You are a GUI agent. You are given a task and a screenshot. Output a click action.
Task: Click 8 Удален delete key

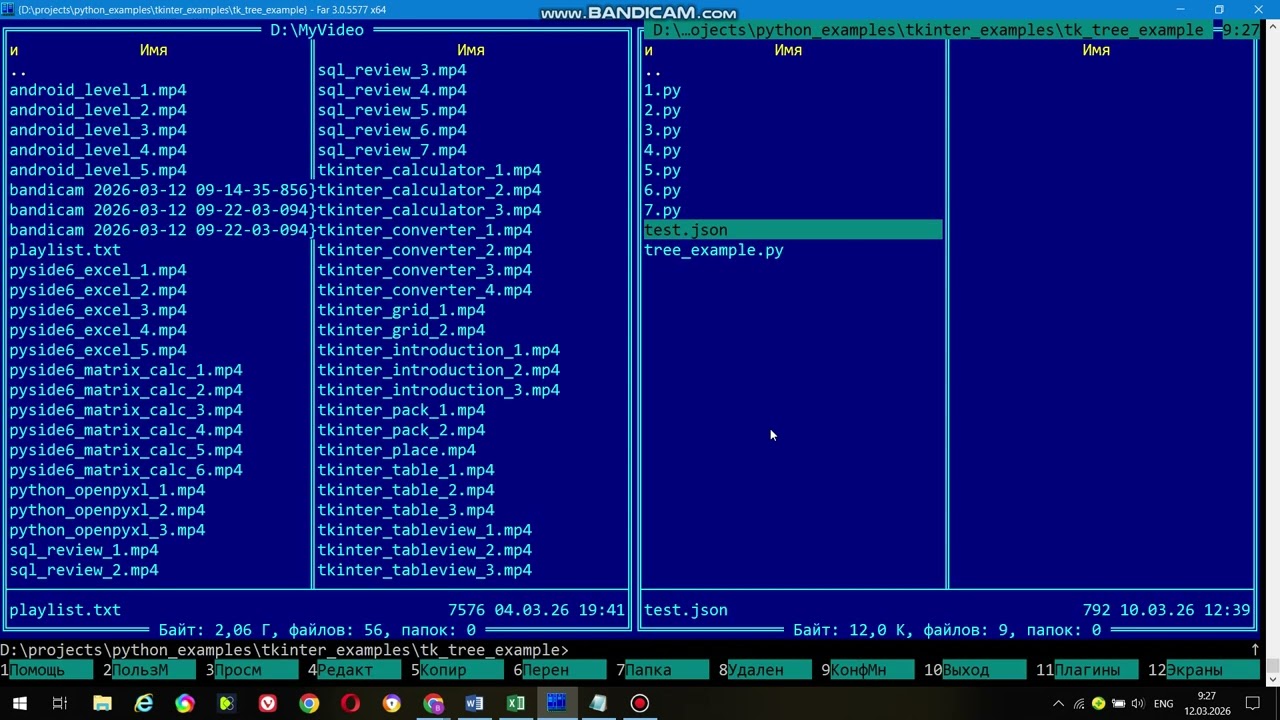tap(765, 670)
